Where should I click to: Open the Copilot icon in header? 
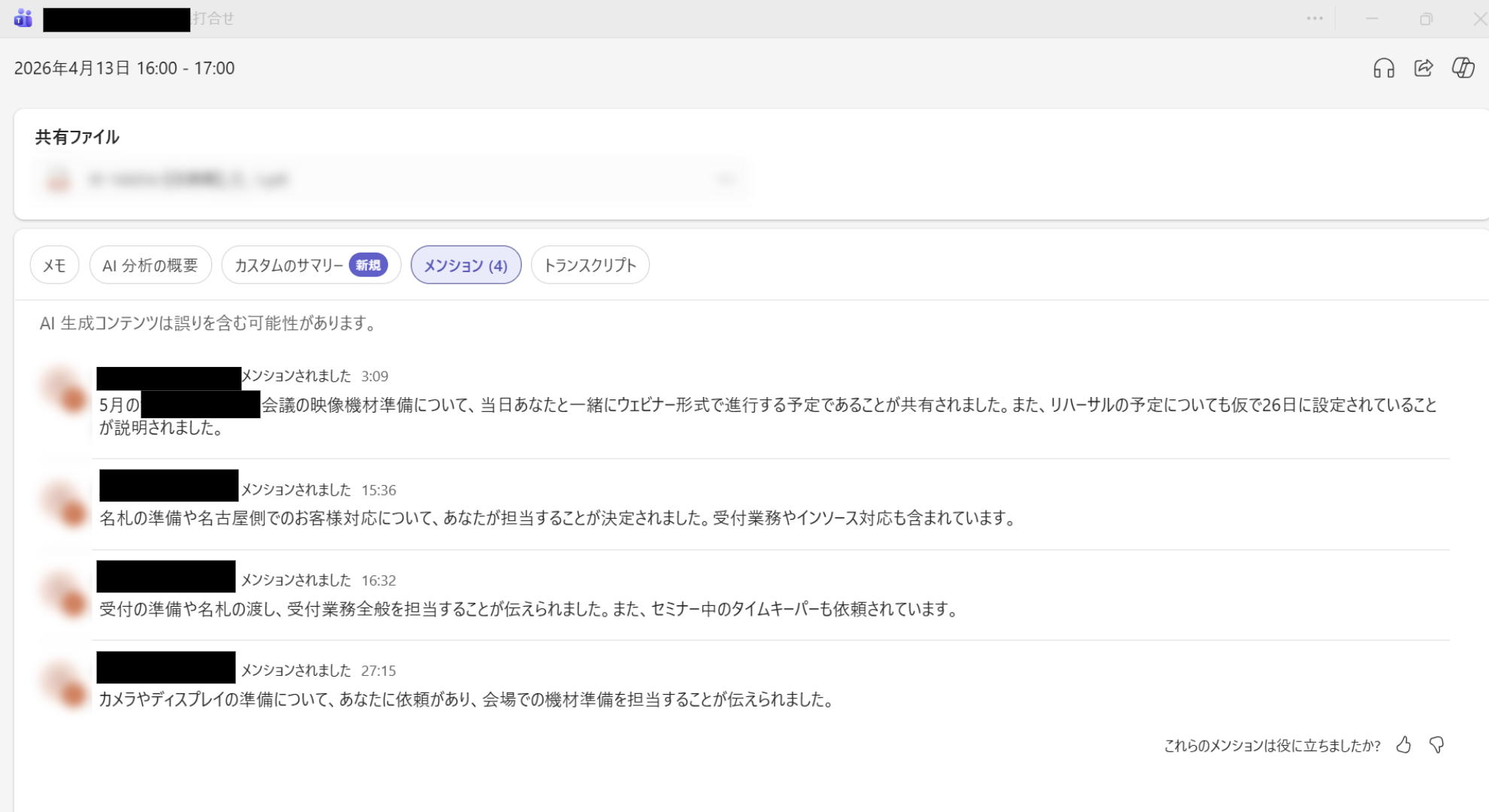[1463, 68]
